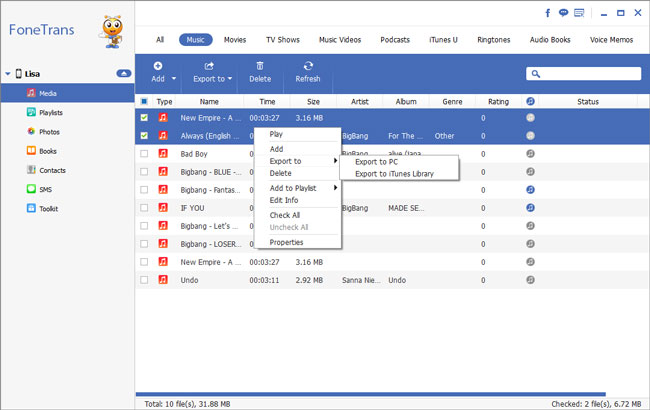Click the music type icon for IF YOU
This screenshot has height=410, width=650.
163,208
